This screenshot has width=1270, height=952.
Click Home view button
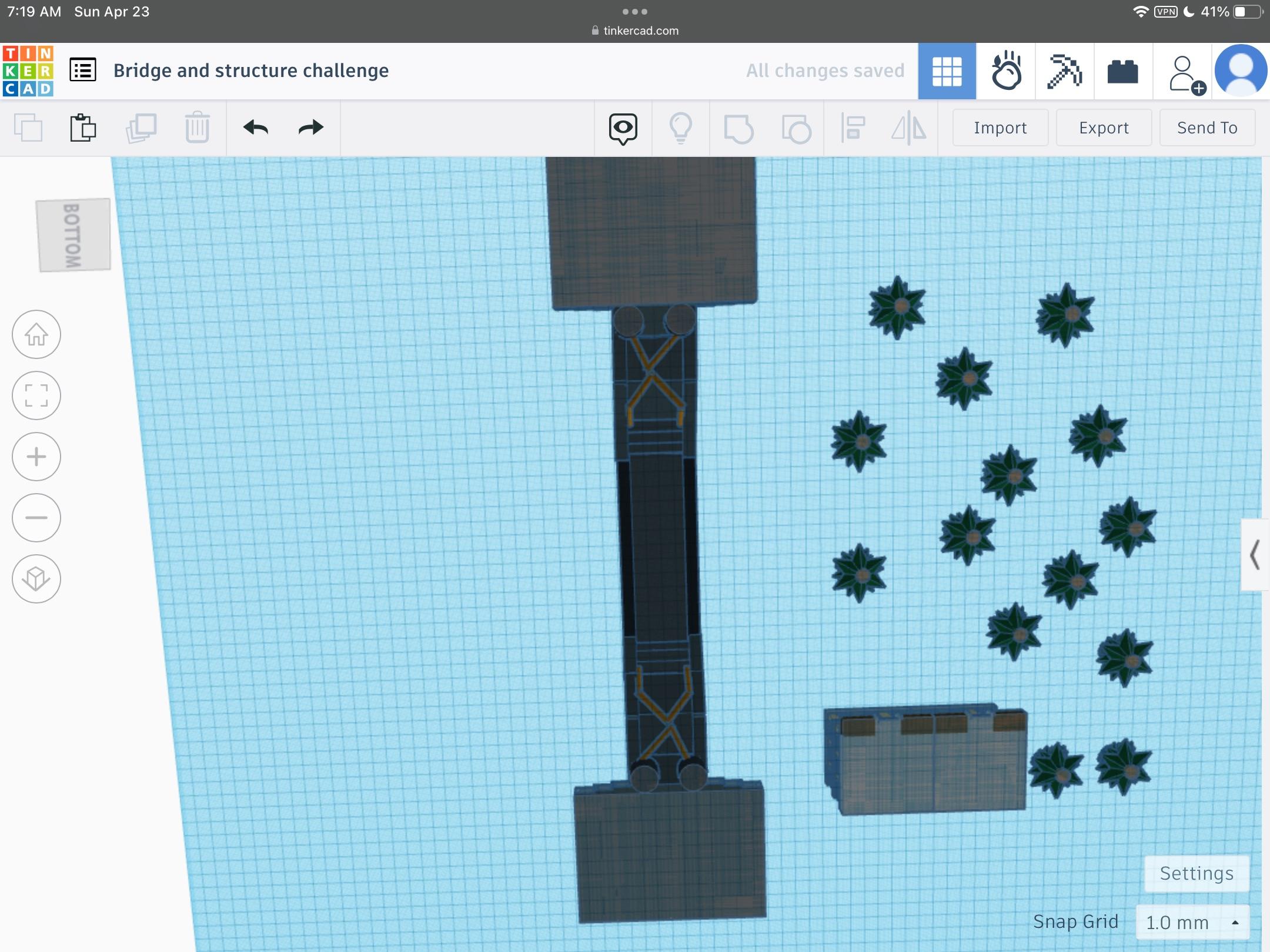click(36, 334)
